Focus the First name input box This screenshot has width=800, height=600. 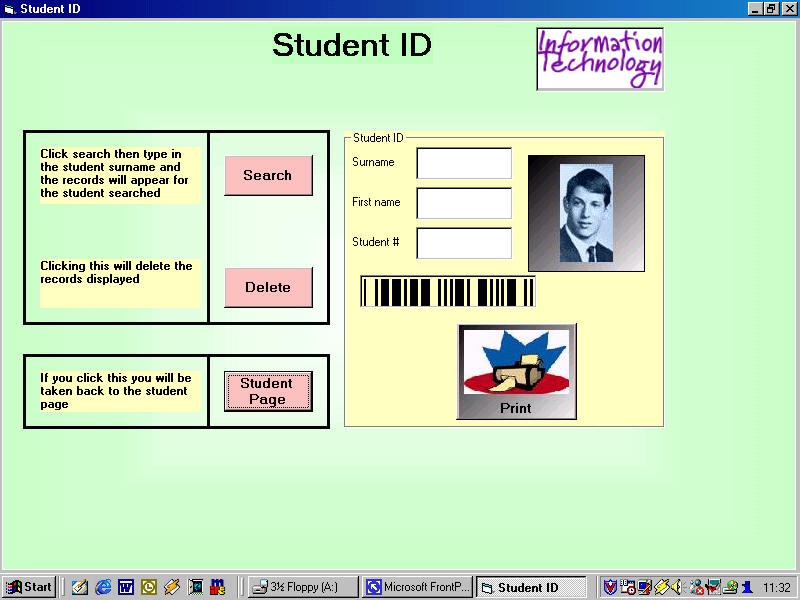464,203
